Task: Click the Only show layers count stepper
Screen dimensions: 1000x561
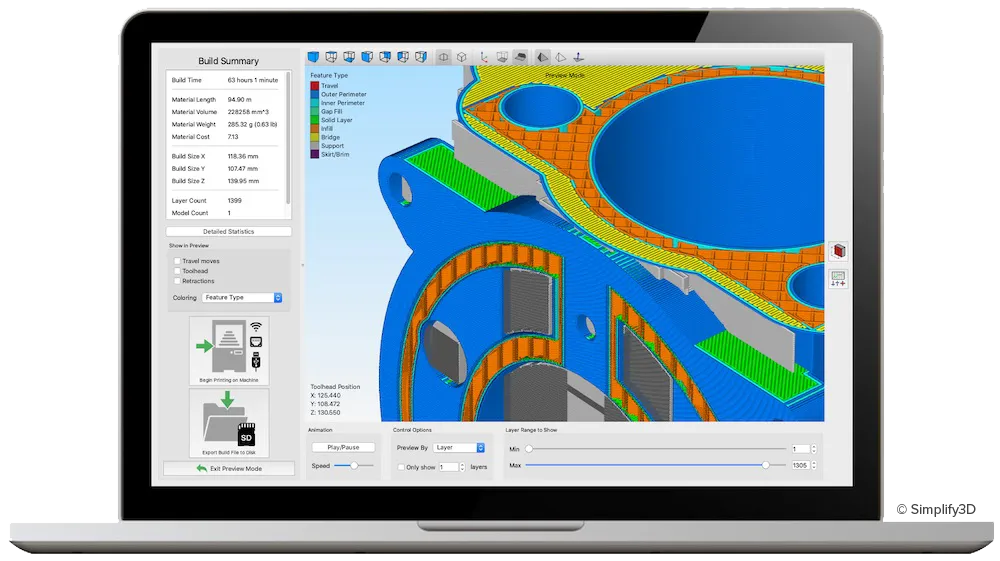Action: pyautogui.click(x=462, y=467)
